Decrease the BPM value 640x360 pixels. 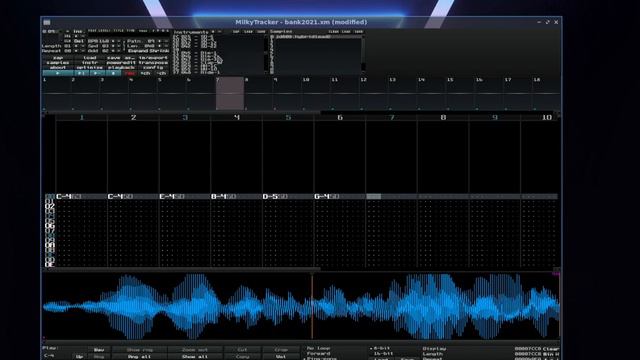[x=119, y=41]
